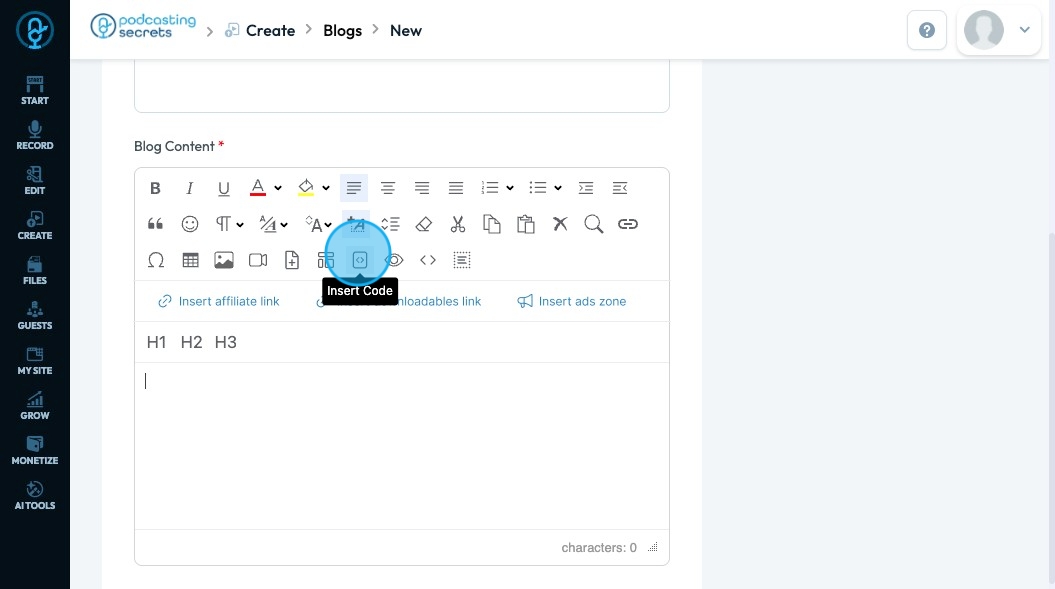This screenshot has height=589, width=1055.
Task: Click into the blog content text area
Action: point(402,446)
